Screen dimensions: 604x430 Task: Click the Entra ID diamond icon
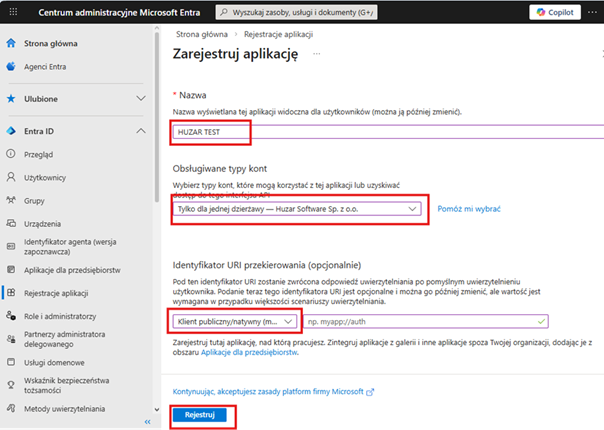coord(11,131)
